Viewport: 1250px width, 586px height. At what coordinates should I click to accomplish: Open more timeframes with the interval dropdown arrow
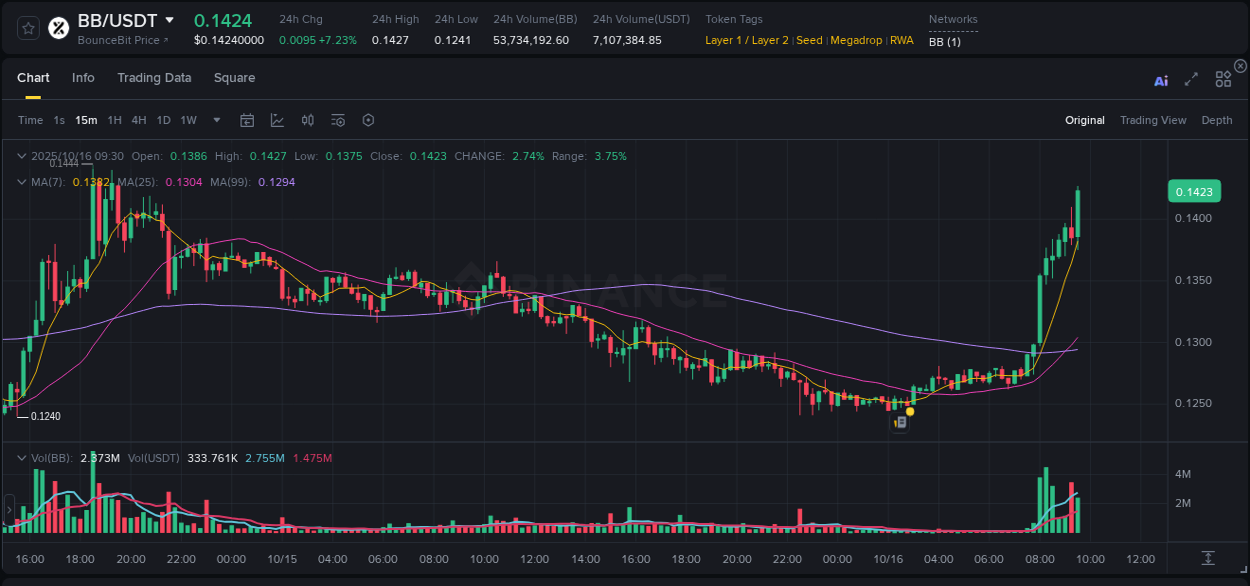(x=215, y=119)
